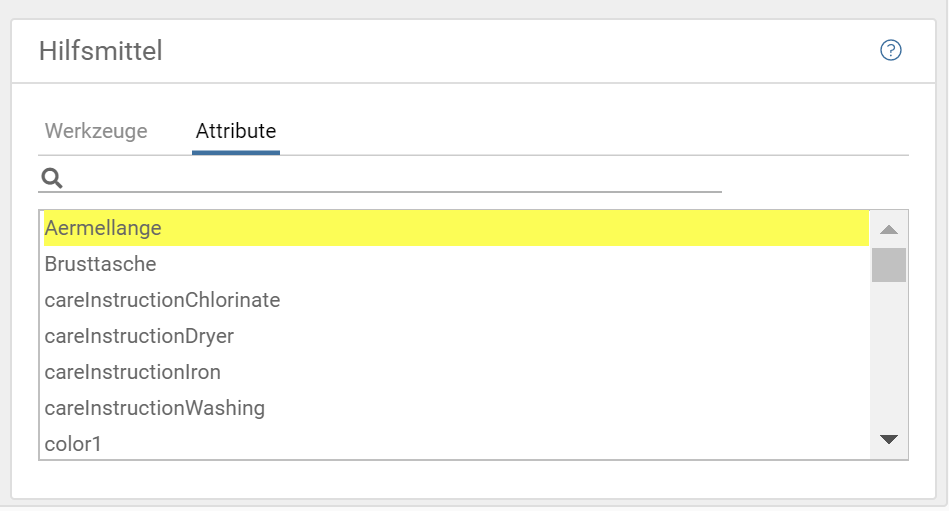Click the empty space right of the search field
The height and width of the screenshot is (511, 949).
(815, 178)
